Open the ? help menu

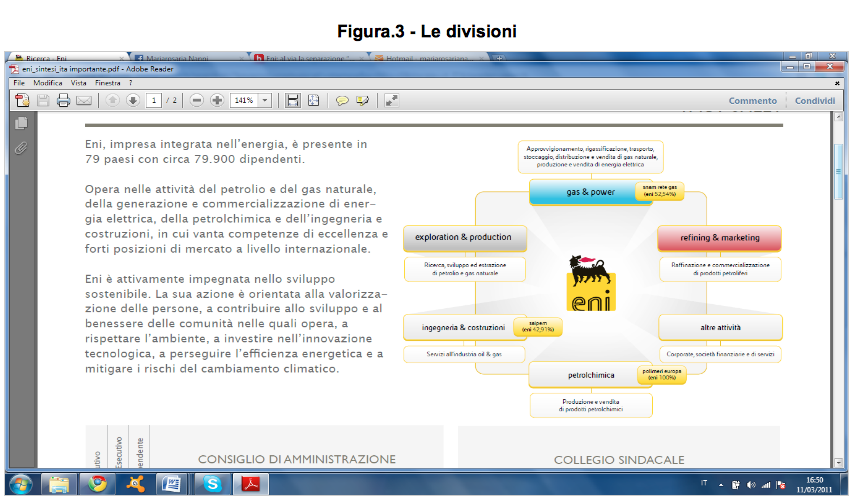pos(130,83)
